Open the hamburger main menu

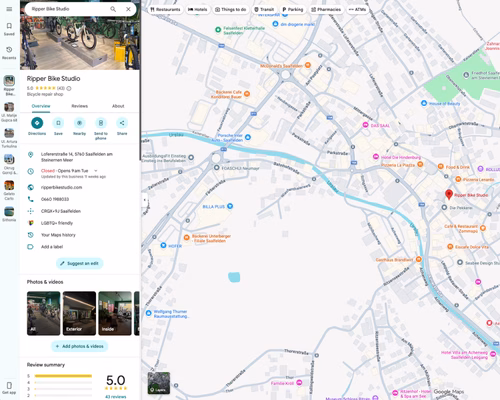pyautogui.click(x=9, y=9)
